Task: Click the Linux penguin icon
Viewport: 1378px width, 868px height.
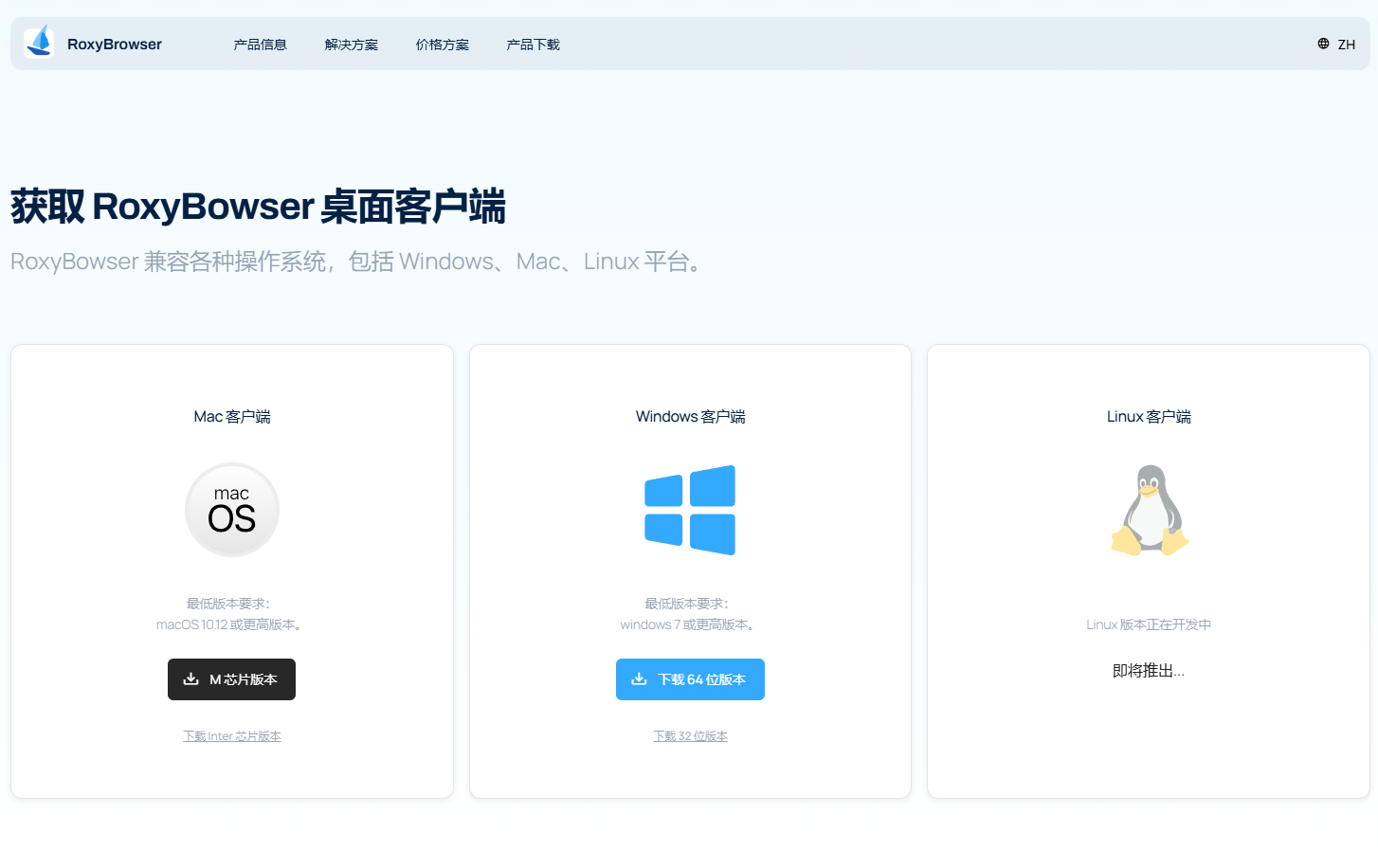Action: (1149, 510)
